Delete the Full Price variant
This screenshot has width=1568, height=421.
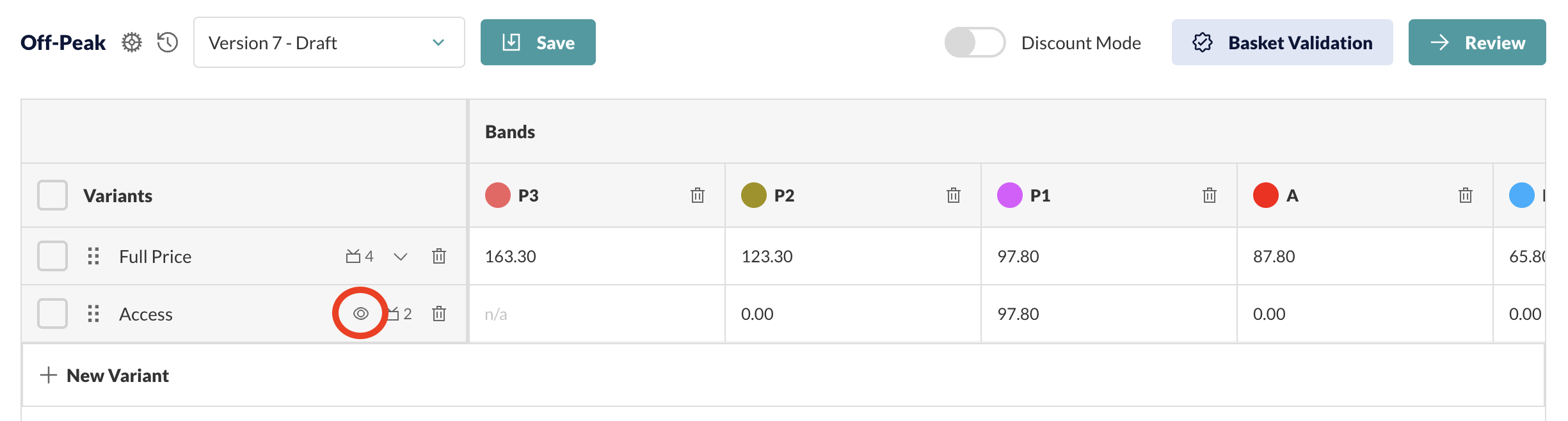439,256
